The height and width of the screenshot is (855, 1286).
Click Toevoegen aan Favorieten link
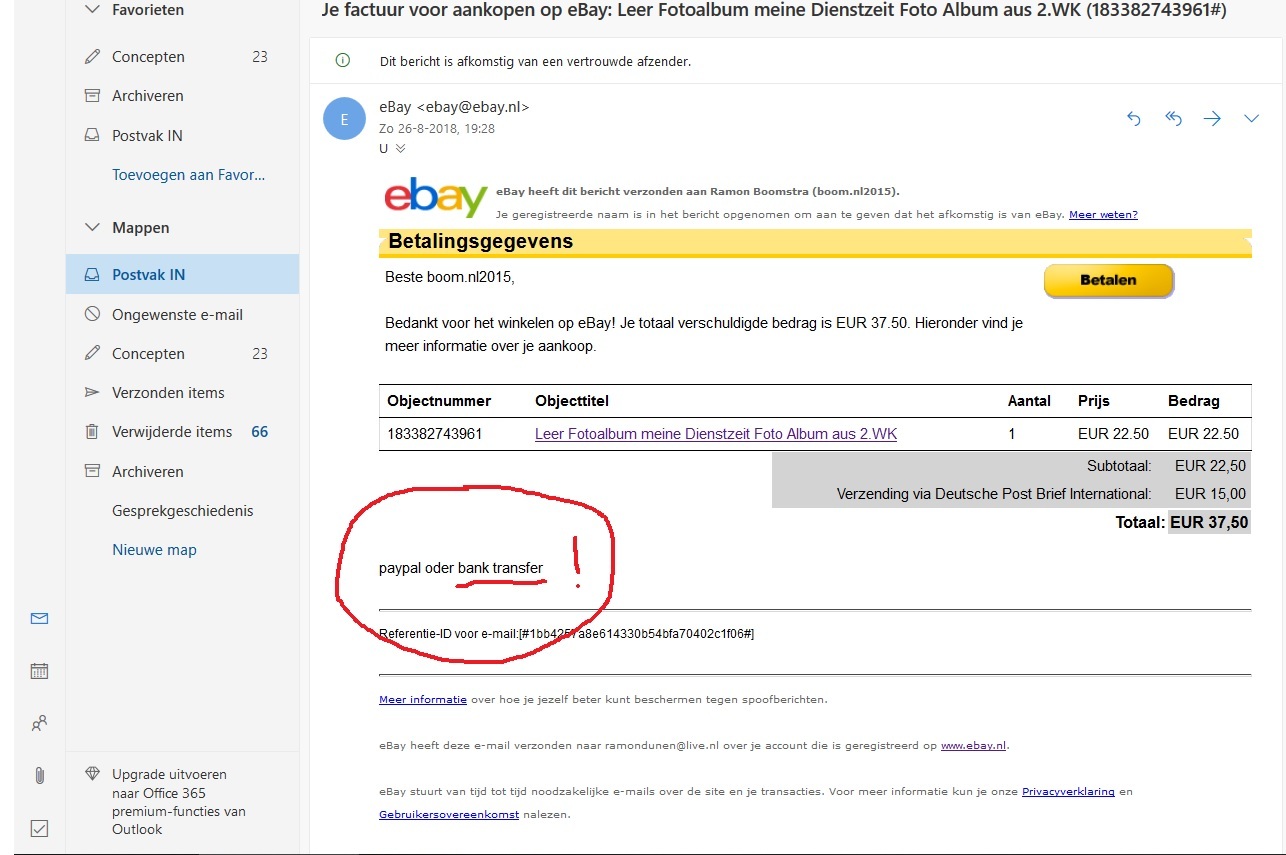pyautogui.click(x=189, y=174)
